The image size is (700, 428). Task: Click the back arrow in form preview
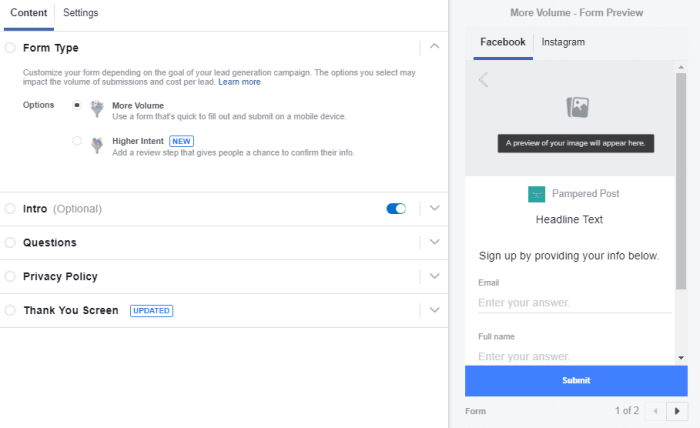coord(483,80)
